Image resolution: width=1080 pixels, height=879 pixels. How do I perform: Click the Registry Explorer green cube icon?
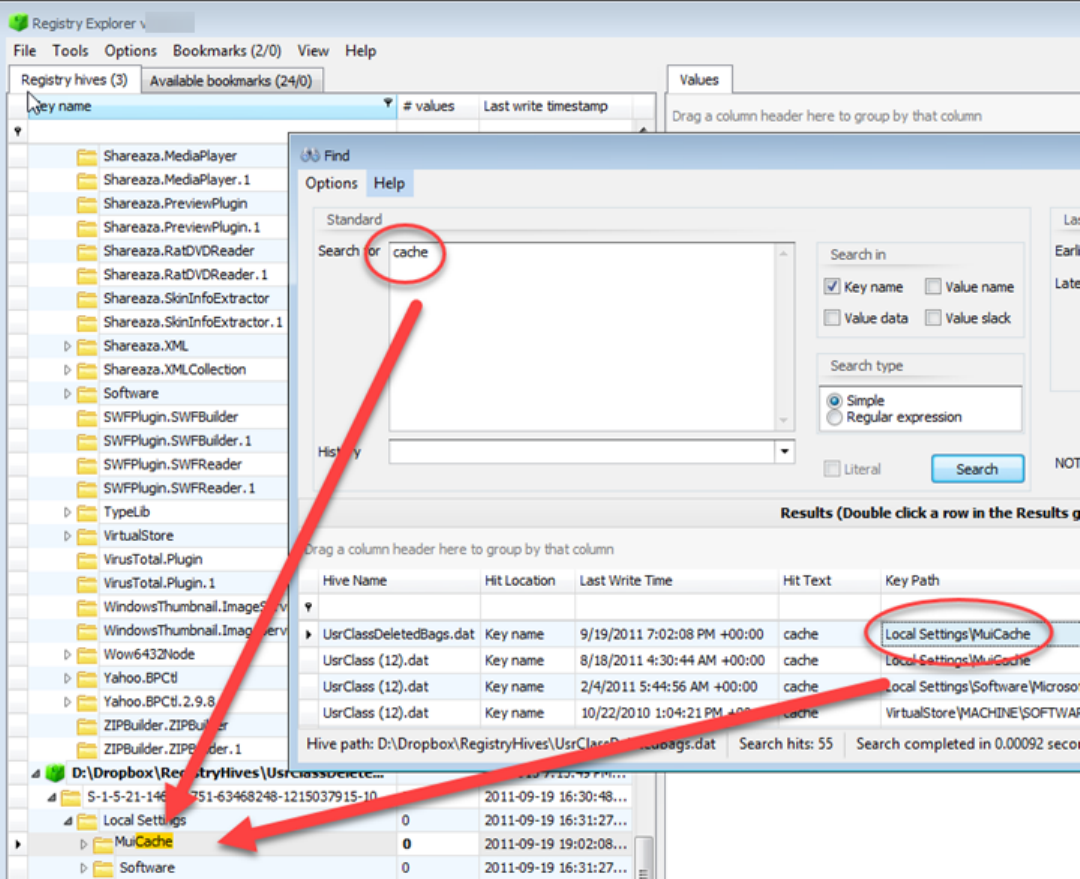pos(18,22)
